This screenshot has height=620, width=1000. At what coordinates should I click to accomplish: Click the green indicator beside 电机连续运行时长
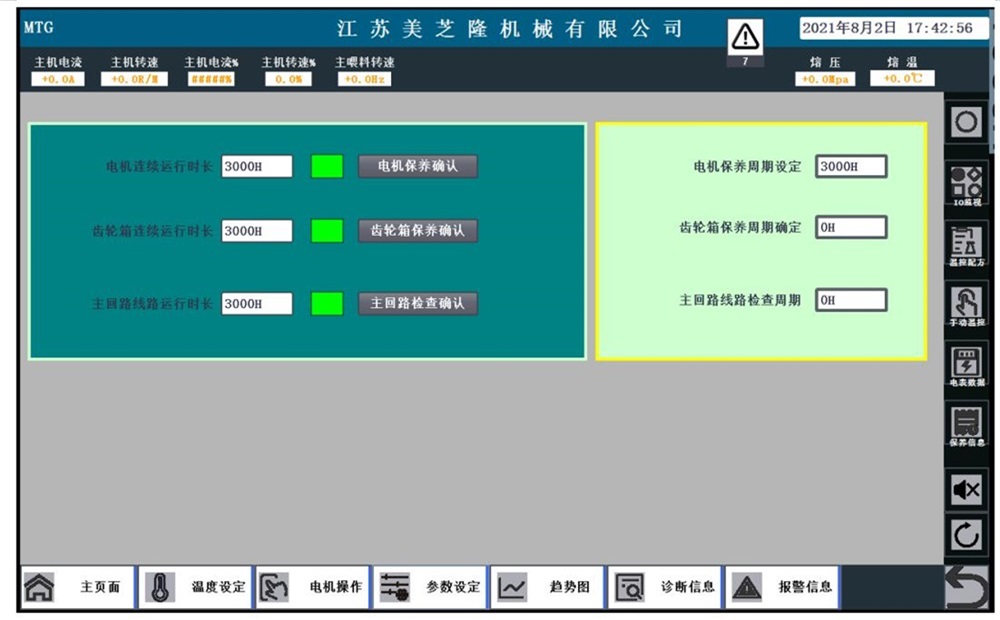[x=326, y=167]
